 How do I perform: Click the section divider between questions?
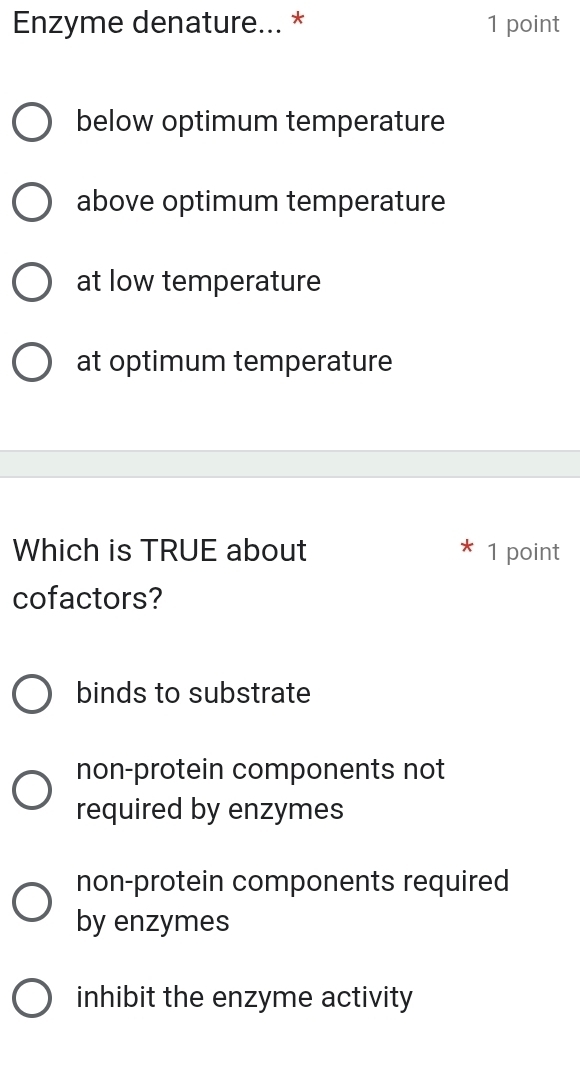pos(290,465)
